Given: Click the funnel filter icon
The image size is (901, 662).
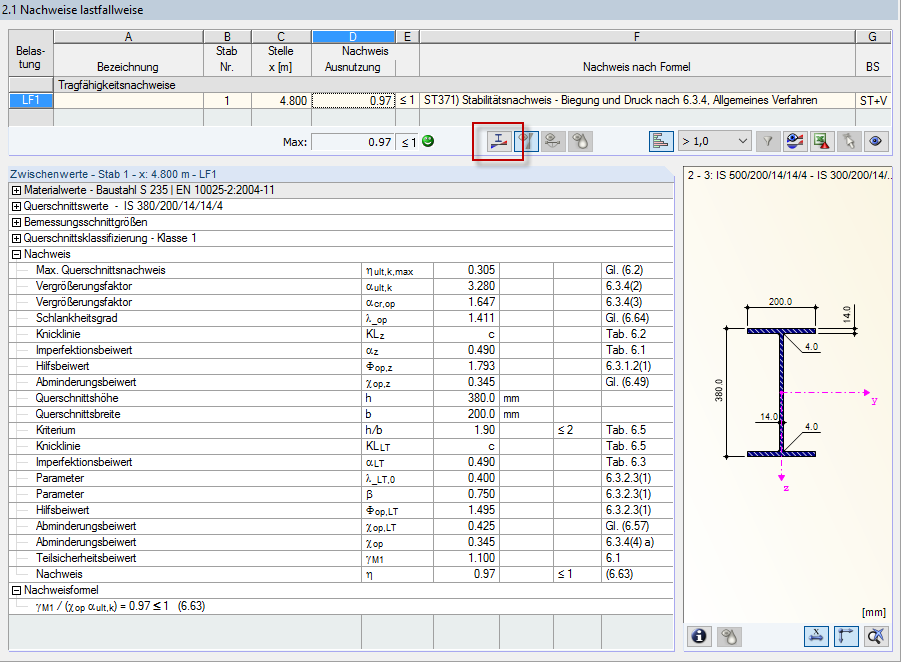Looking at the screenshot, I should (768, 142).
